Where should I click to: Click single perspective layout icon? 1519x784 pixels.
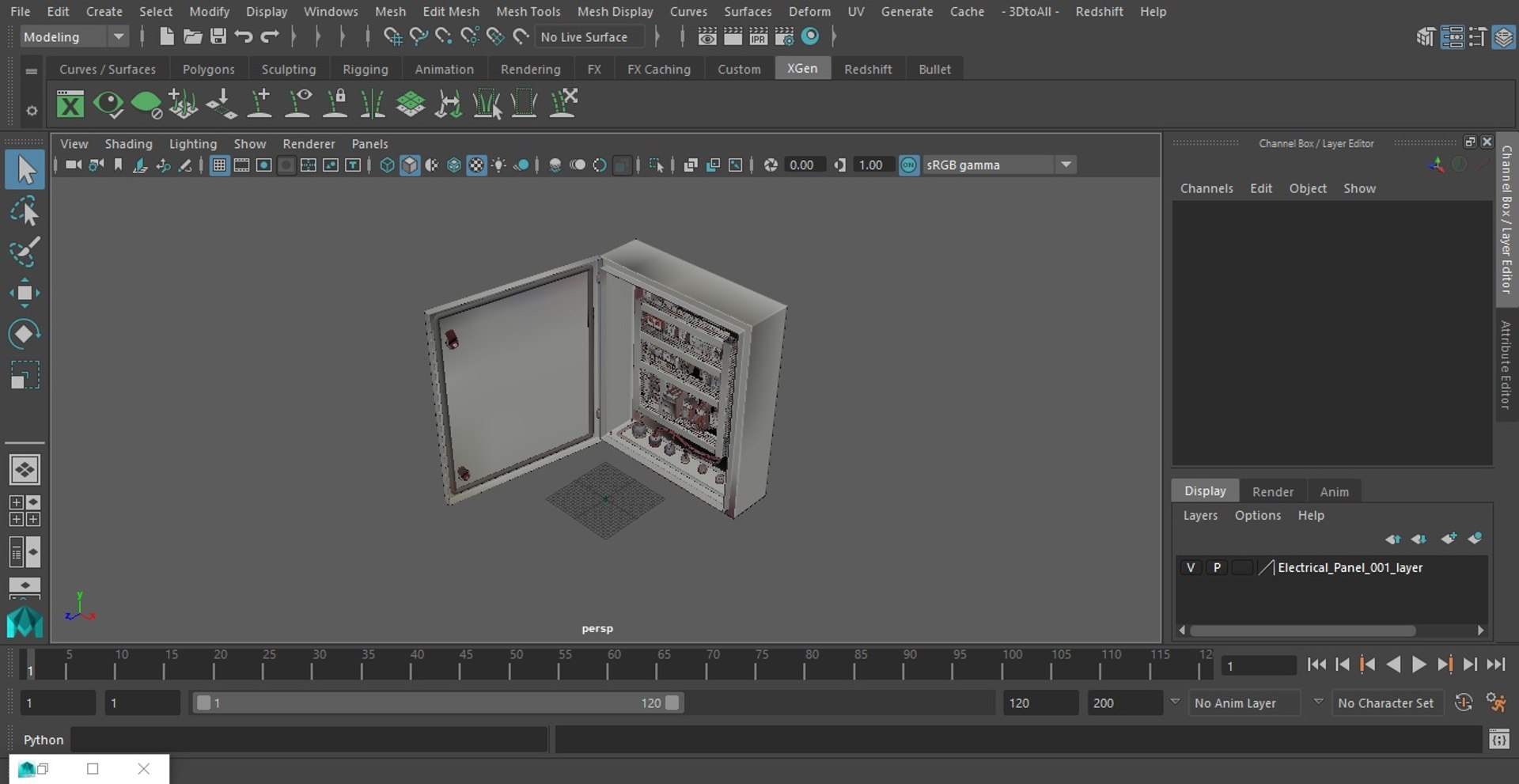pyautogui.click(x=25, y=470)
